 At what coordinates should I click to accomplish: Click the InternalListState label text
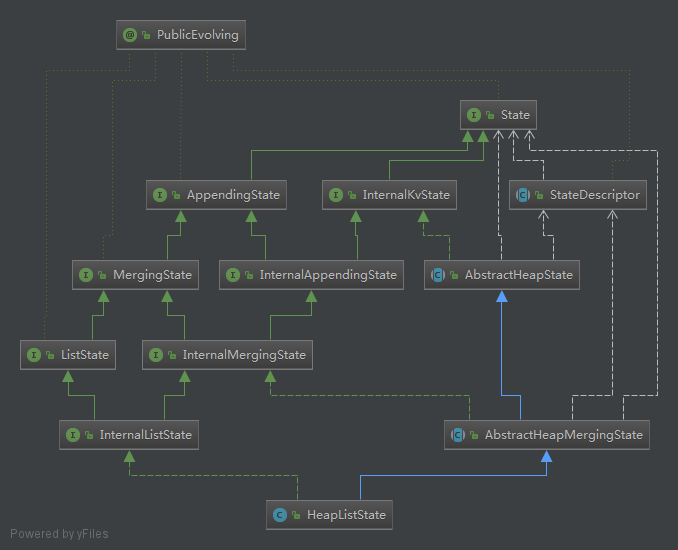tap(146, 435)
